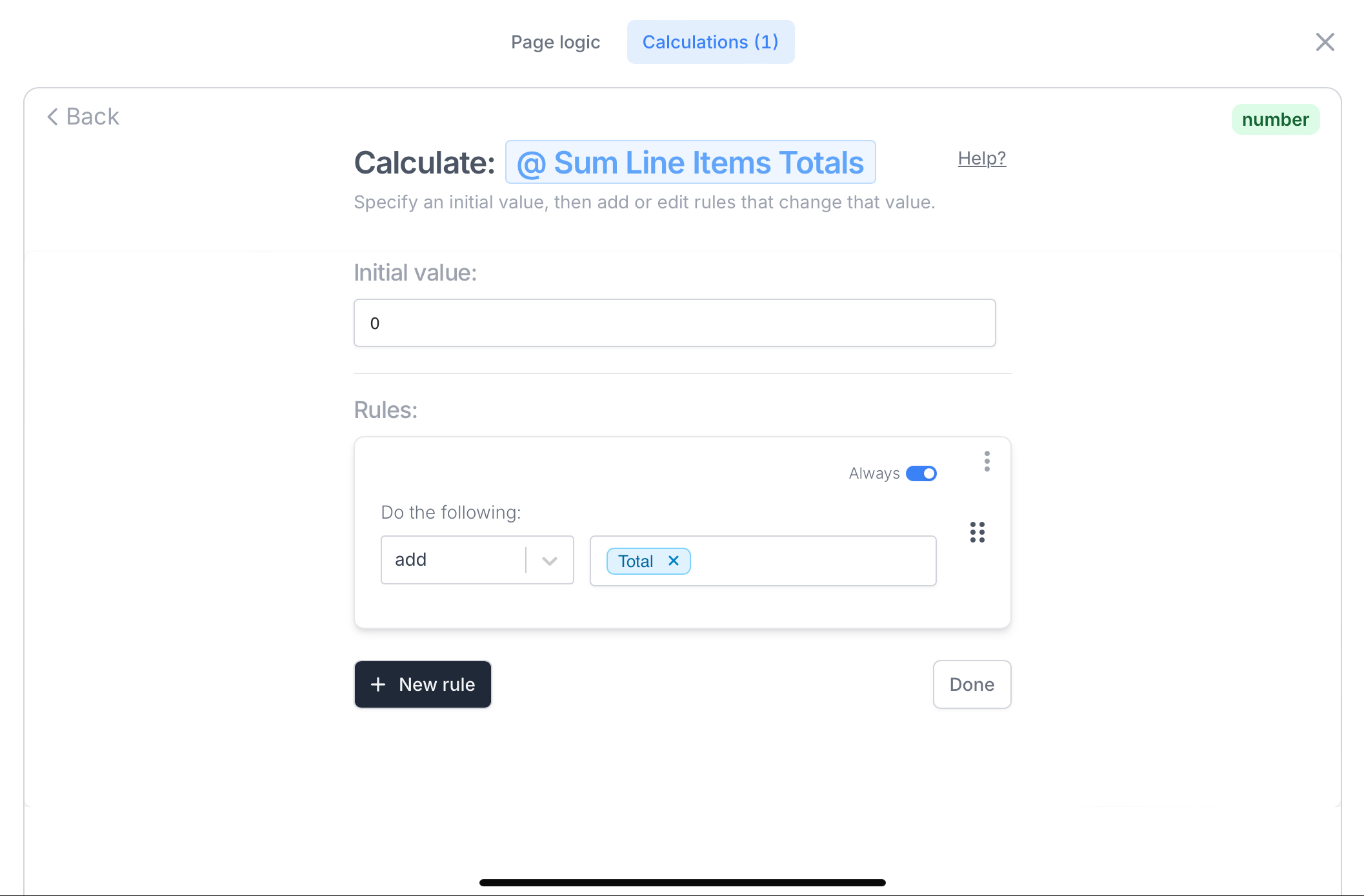1364x896 pixels.
Task: Open the rule's three-dot options menu
Action: tap(987, 461)
